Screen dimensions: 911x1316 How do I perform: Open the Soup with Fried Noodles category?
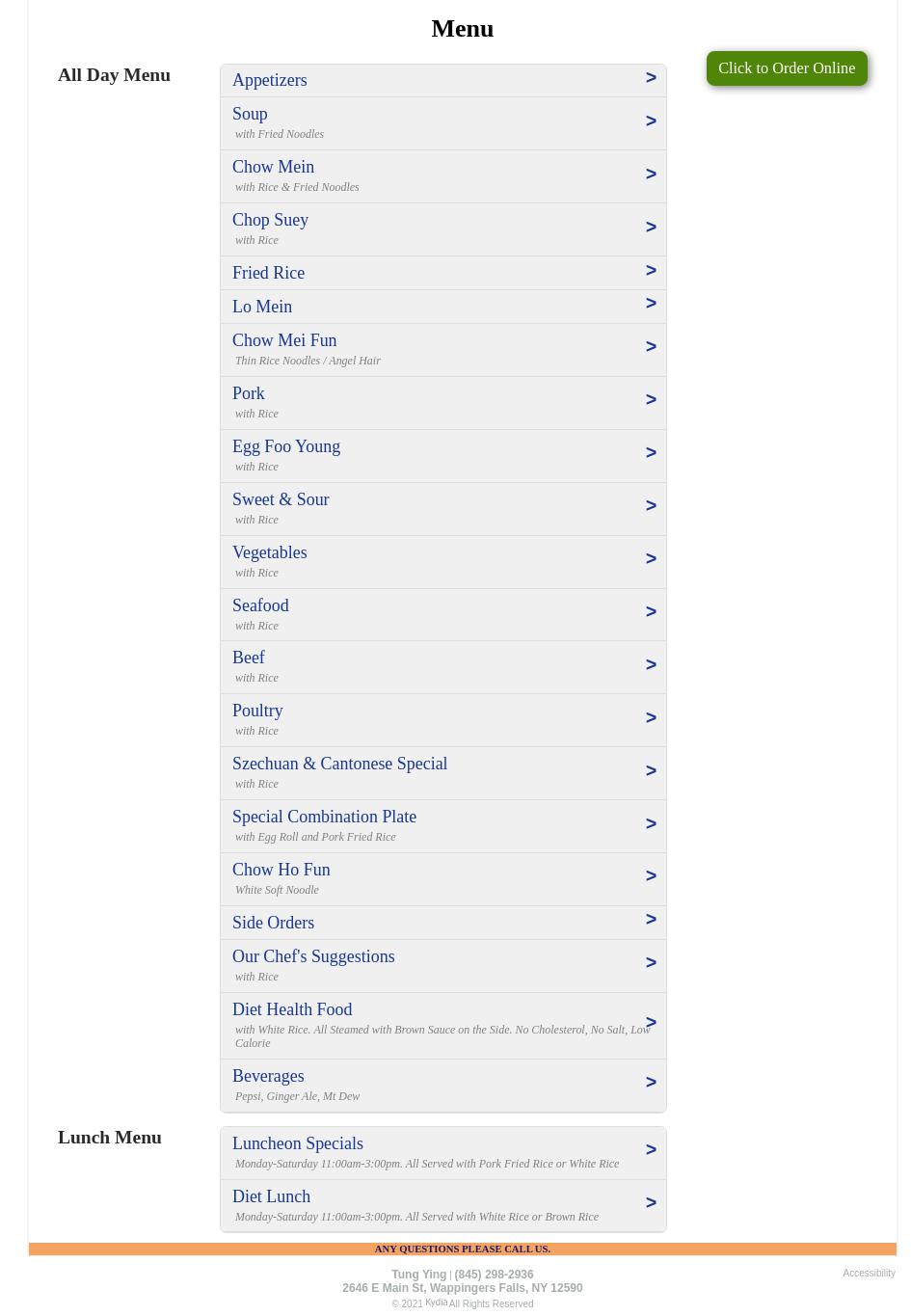[x=250, y=114]
